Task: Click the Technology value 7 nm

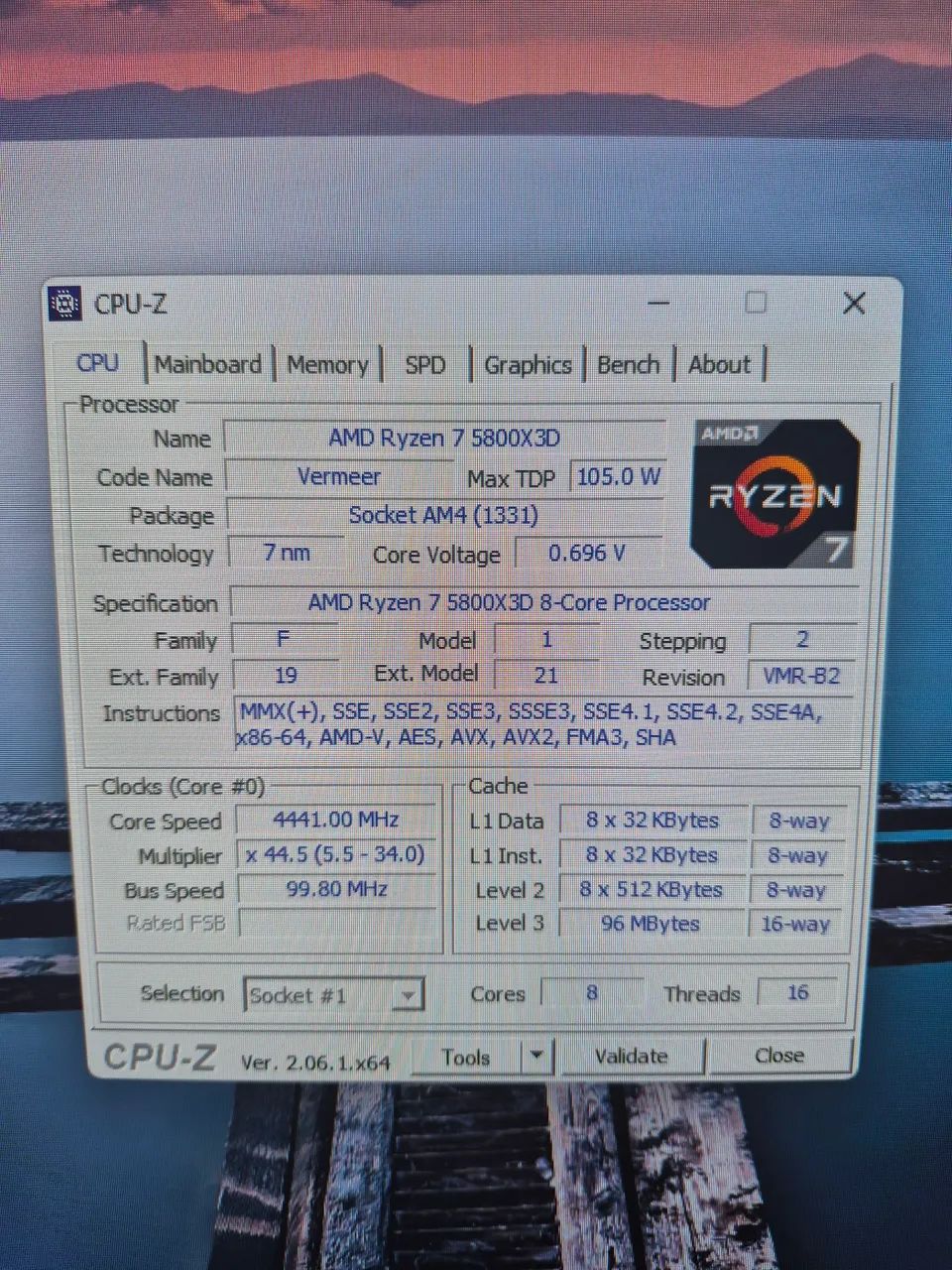Action: coord(287,553)
